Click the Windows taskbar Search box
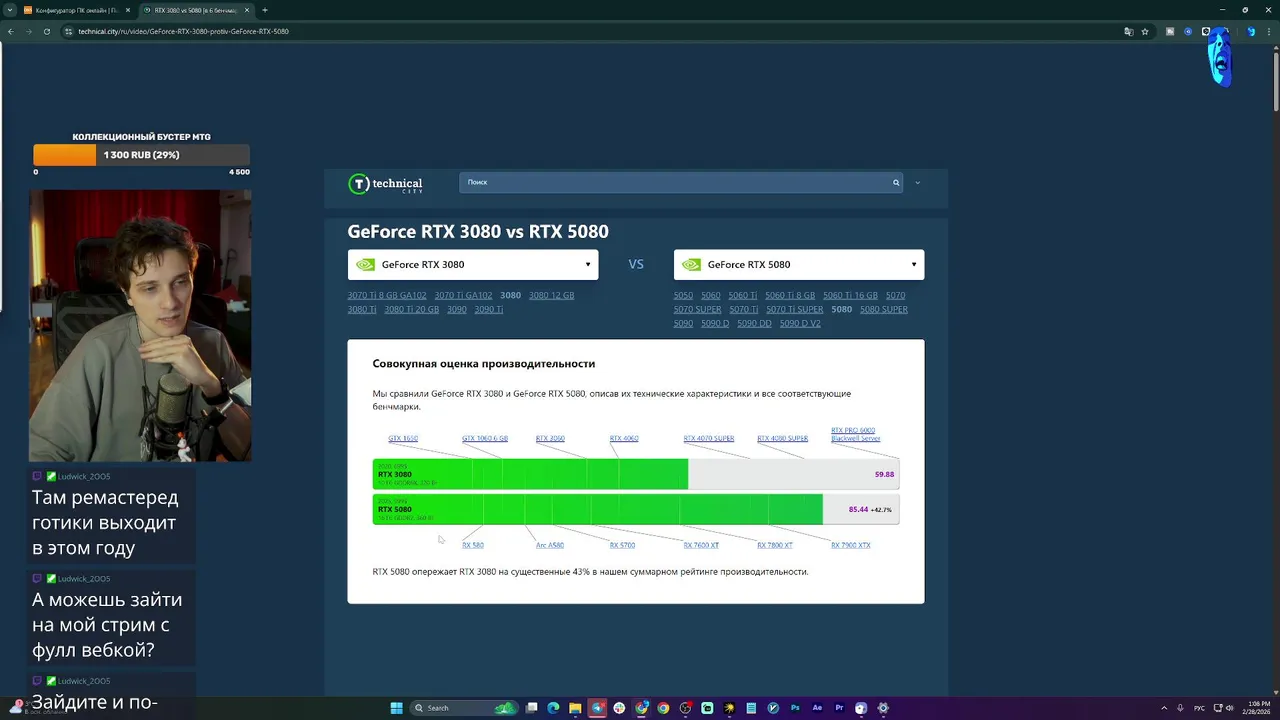 (x=465, y=708)
